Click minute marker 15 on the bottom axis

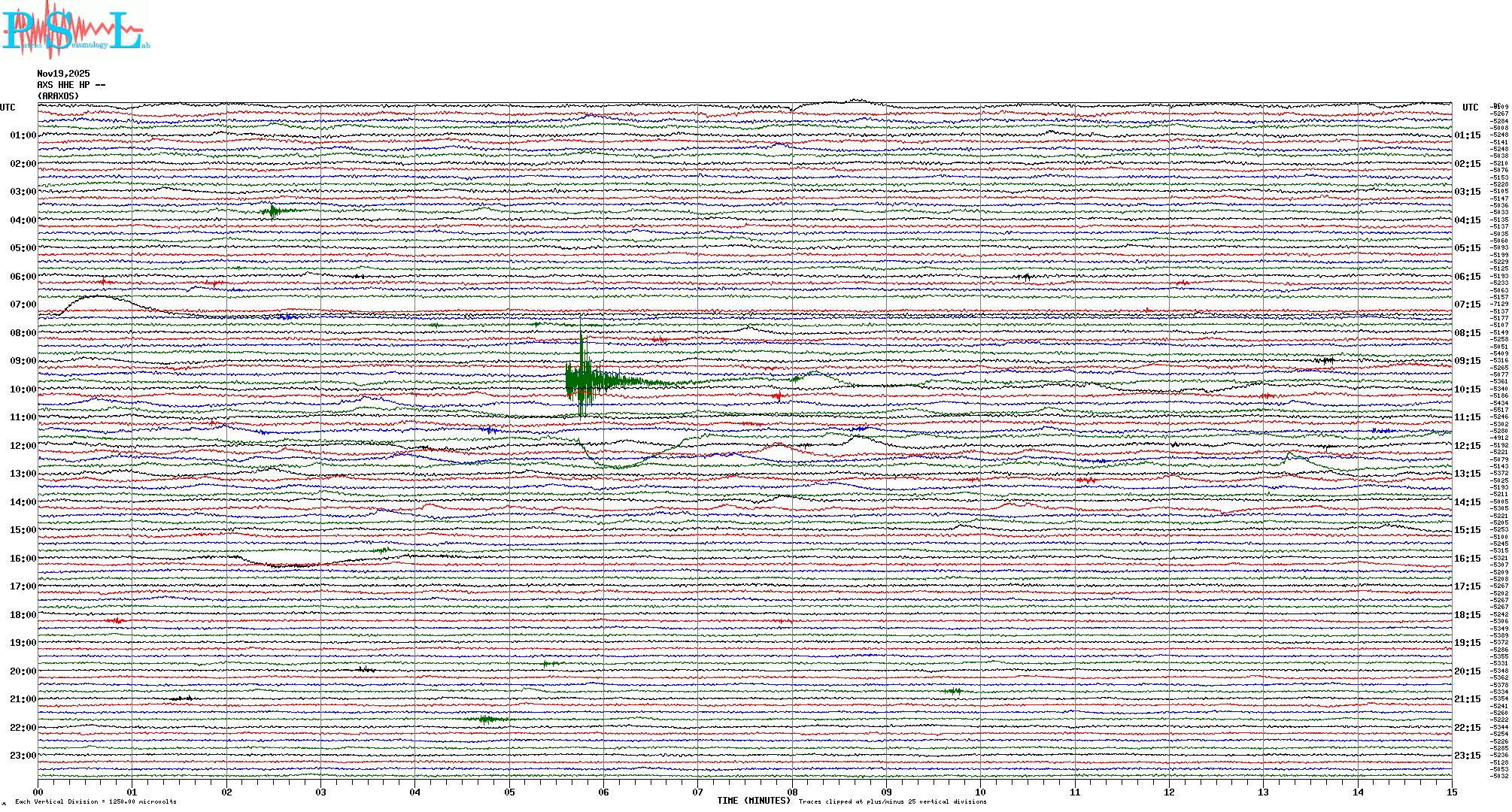[1451, 792]
